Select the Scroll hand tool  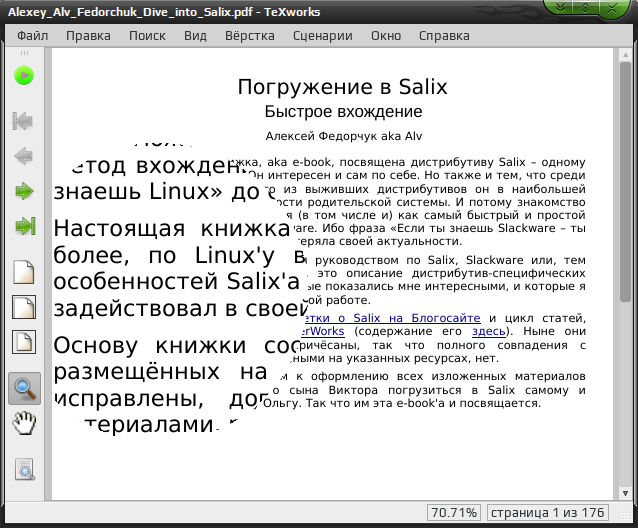24,423
